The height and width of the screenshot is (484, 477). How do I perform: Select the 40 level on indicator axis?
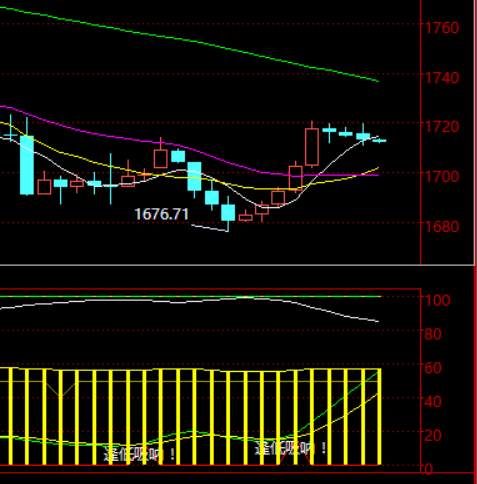tap(433, 401)
